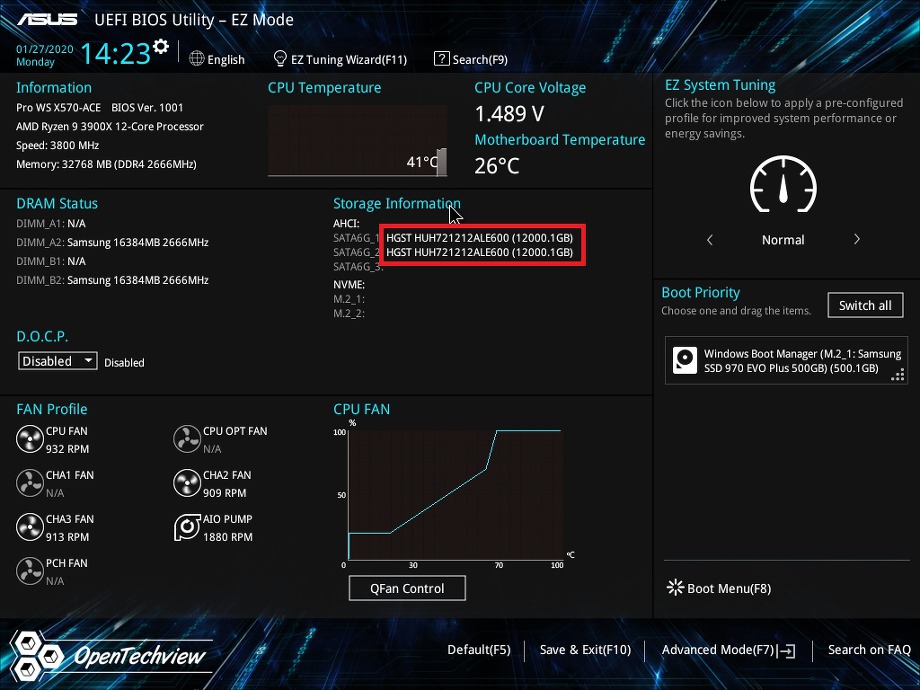920x690 pixels.
Task: Click the CHA2 FAN icon
Action: [x=187, y=483]
